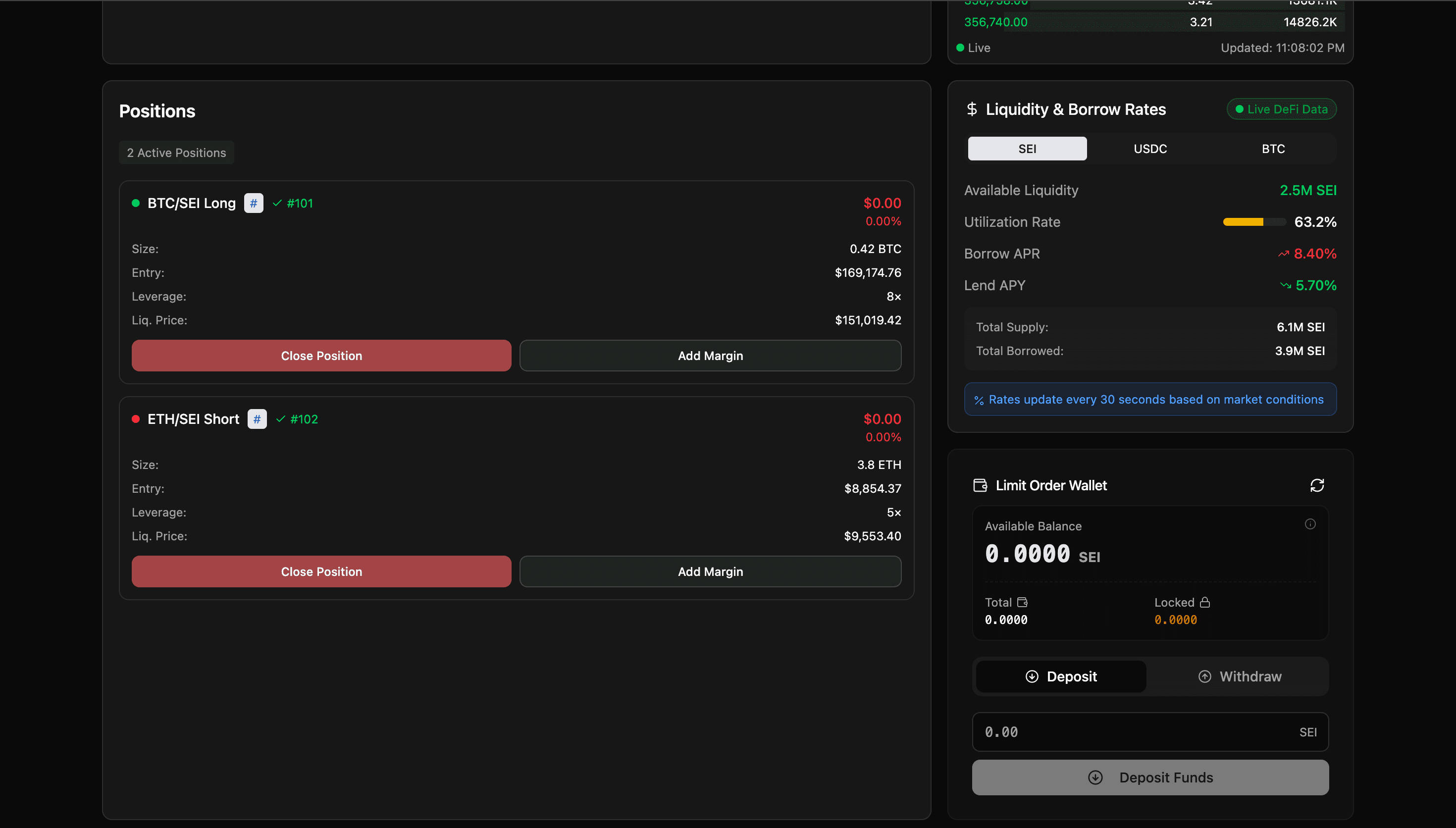1456x828 pixels.
Task: Click the download arrow icon in Deposit Funds
Action: click(1095, 777)
